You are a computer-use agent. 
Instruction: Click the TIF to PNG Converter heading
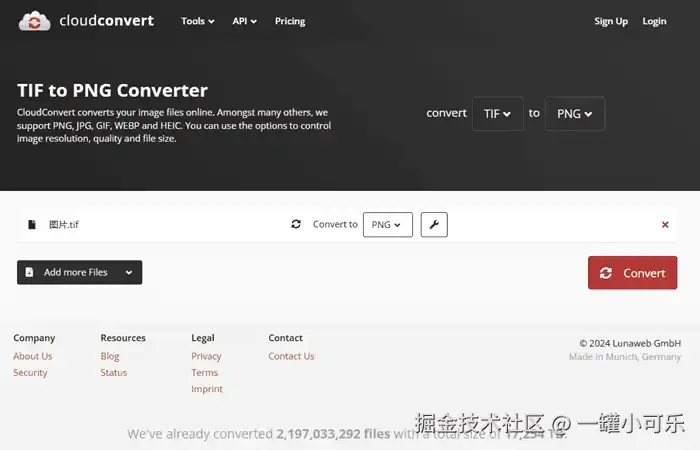point(112,91)
